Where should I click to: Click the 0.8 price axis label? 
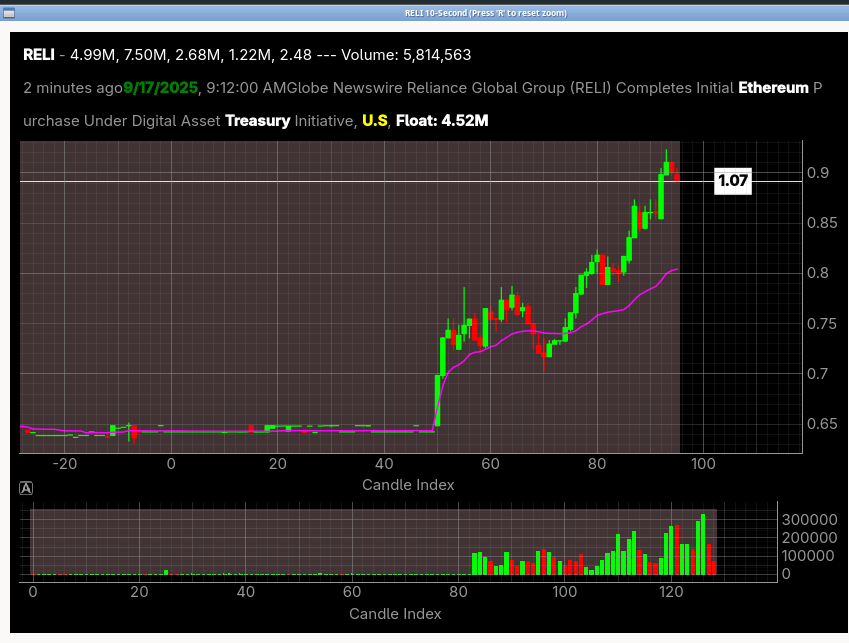(x=818, y=273)
